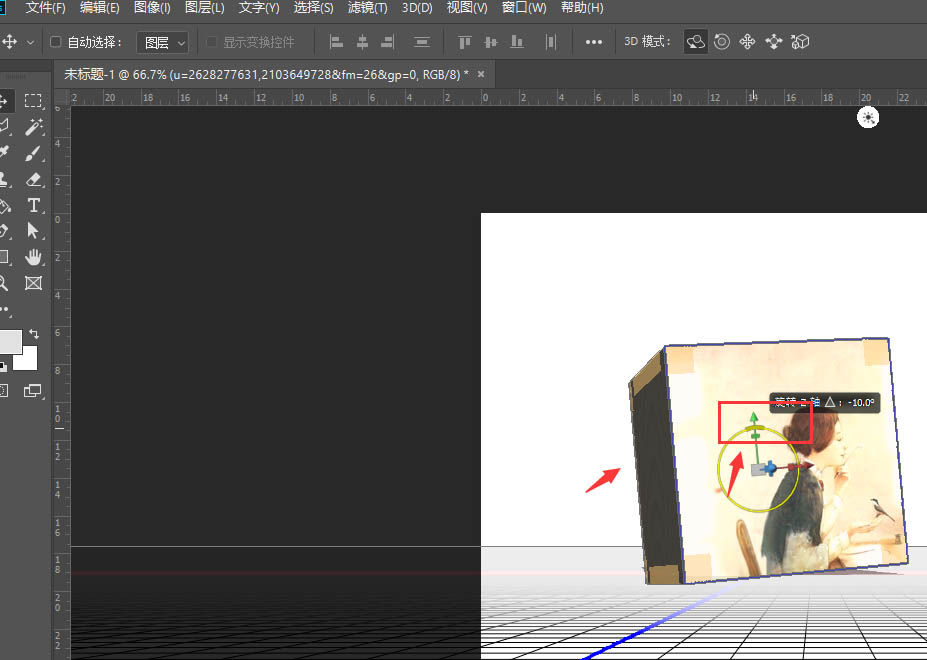Select the Eraser tool
The image size is (927, 660).
click(33, 180)
